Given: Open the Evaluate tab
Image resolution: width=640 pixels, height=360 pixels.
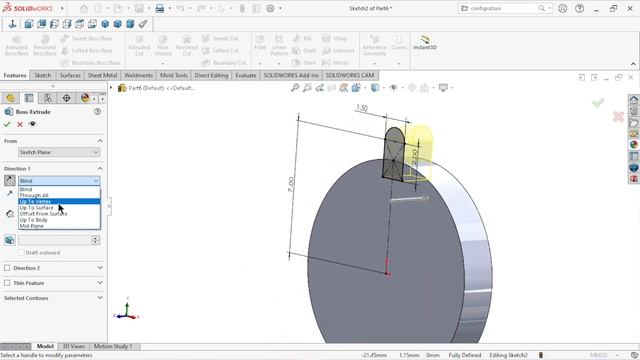Looking at the screenshot, I should 246,76.
